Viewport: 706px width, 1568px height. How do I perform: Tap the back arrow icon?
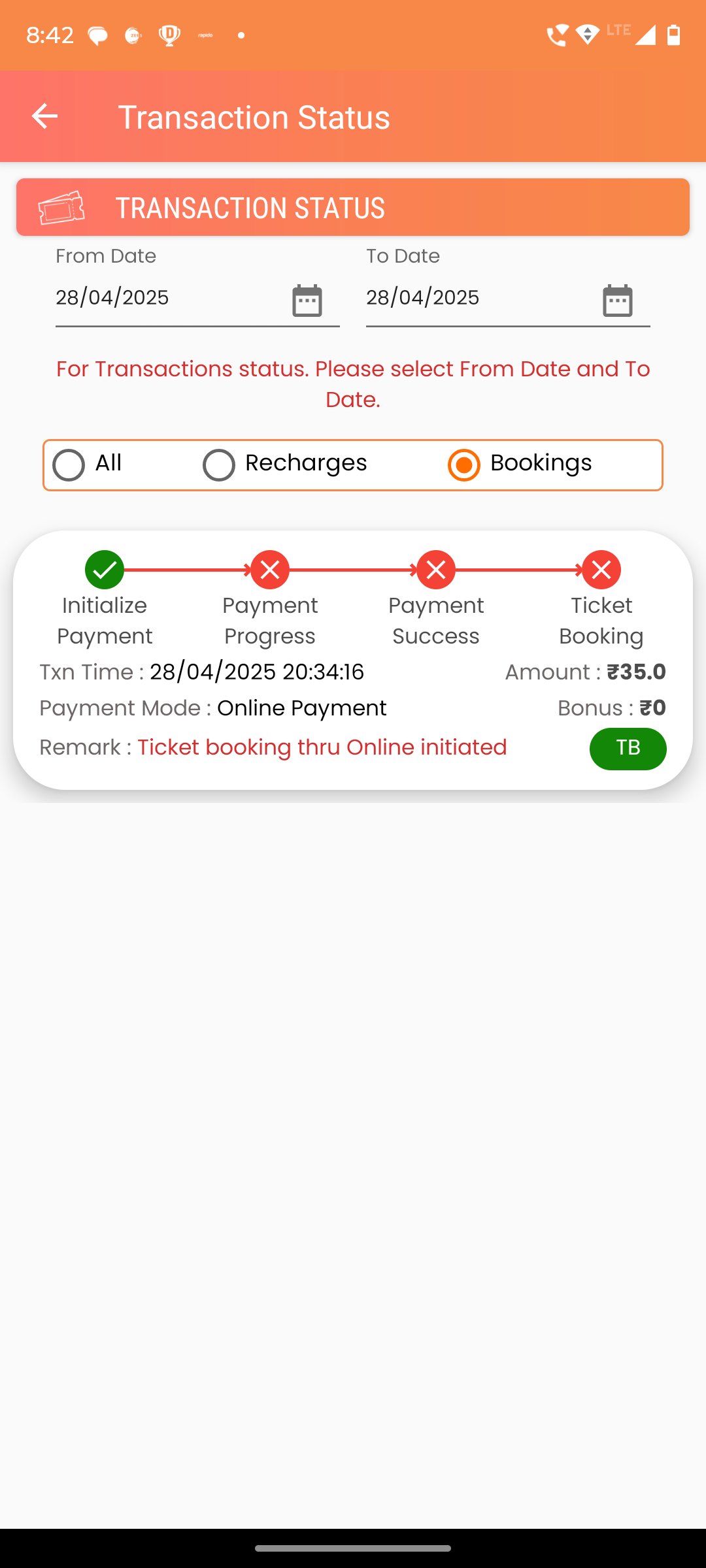click(44, 116)
